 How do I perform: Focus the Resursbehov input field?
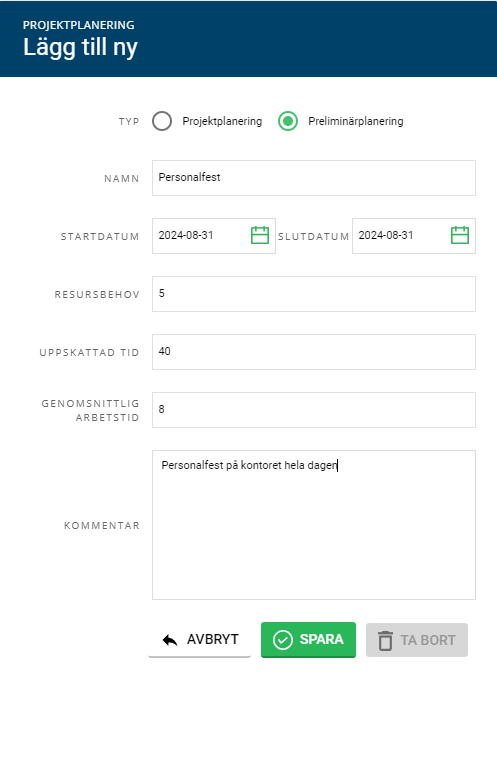[x=314, y=294]
